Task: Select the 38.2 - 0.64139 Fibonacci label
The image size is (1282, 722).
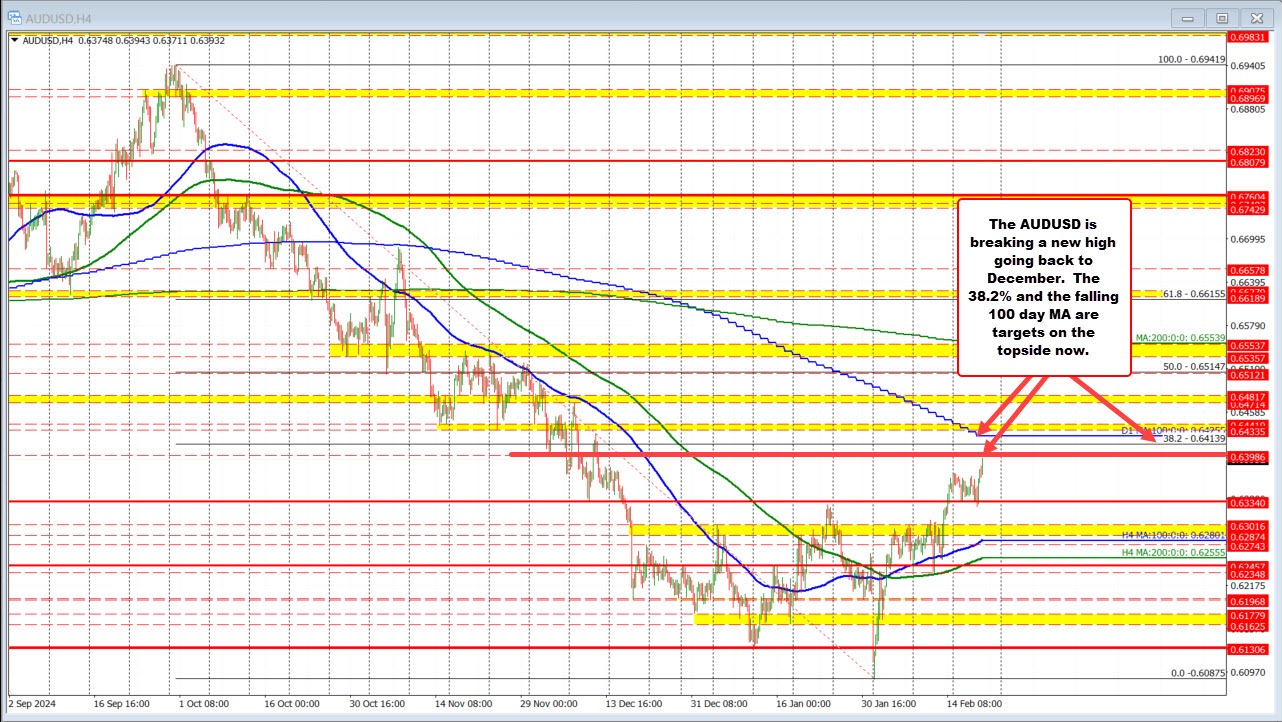Action: pos(1193,439)
